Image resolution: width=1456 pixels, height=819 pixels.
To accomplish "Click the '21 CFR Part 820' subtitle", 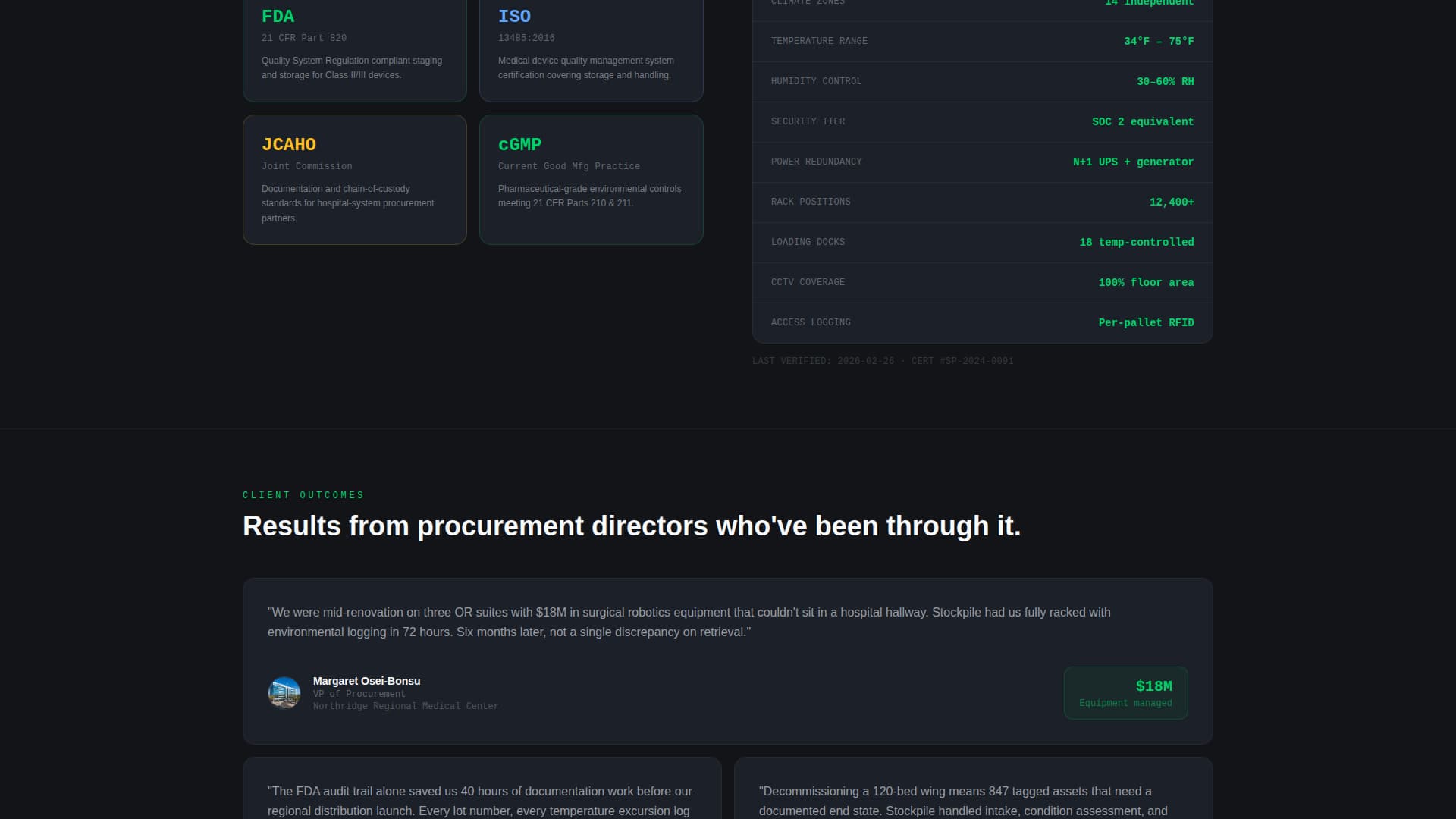I will (x=304, y=38).
